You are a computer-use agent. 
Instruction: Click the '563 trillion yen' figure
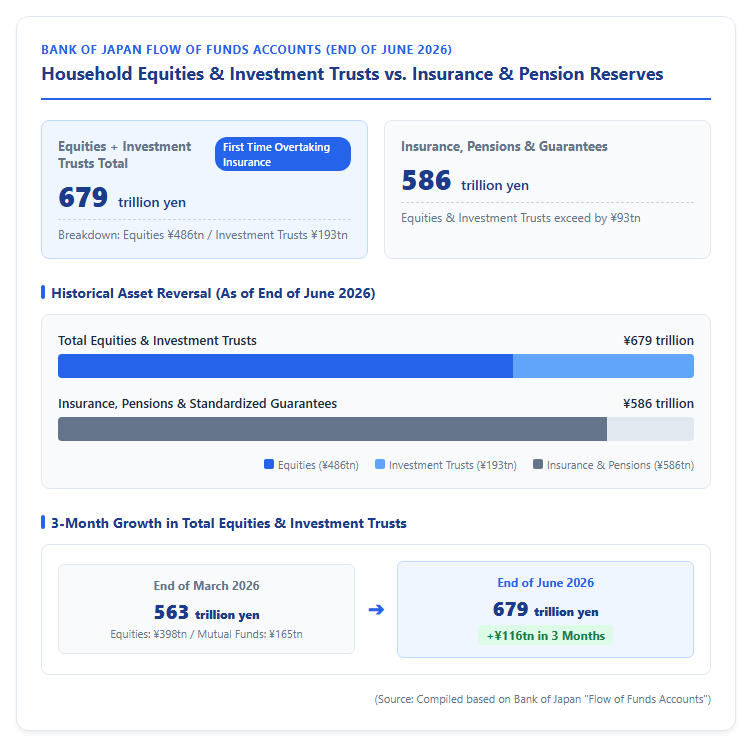[206, 612]
